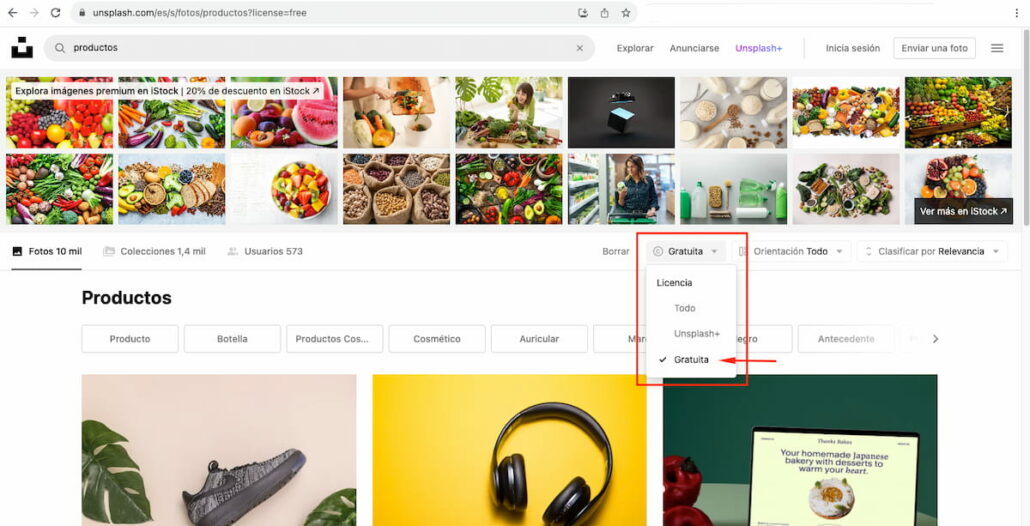Click the padlock site info icon
This screenshot has height=526, width=1030.
tap(83, 12)
